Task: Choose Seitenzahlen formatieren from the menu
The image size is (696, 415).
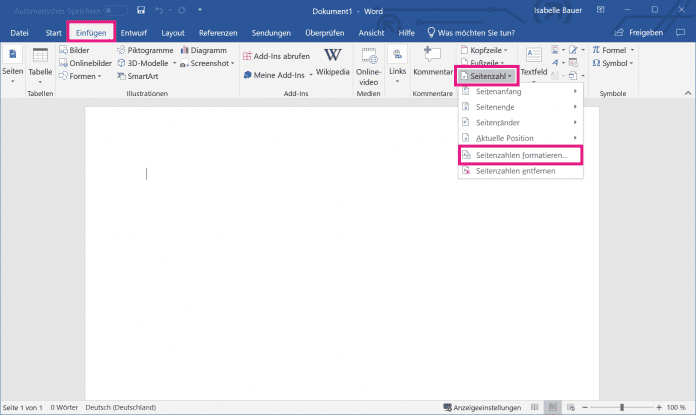Action: pos(520,155)
